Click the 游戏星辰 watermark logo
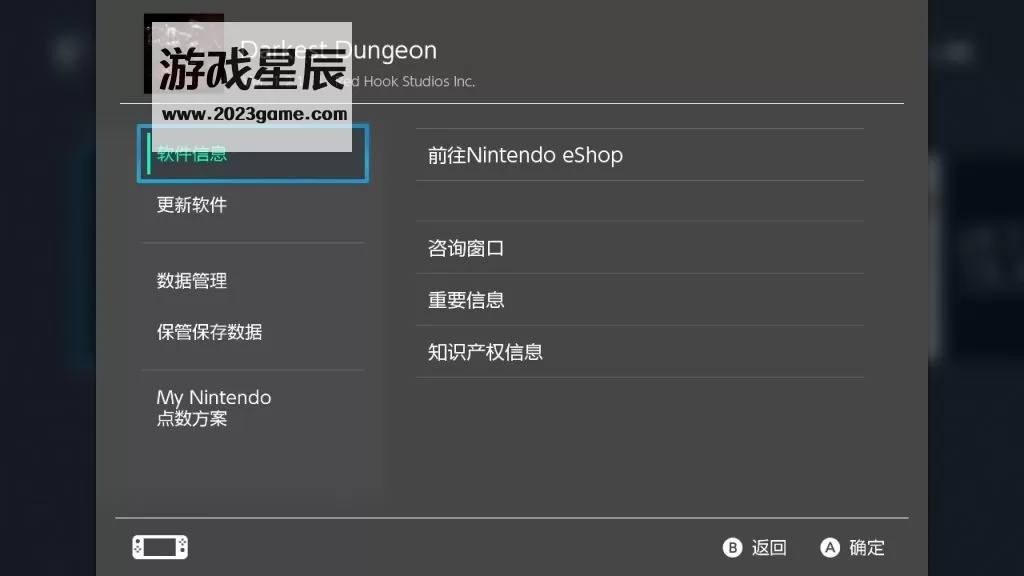The image size is (1024, 576). click(x=252, y=67)
